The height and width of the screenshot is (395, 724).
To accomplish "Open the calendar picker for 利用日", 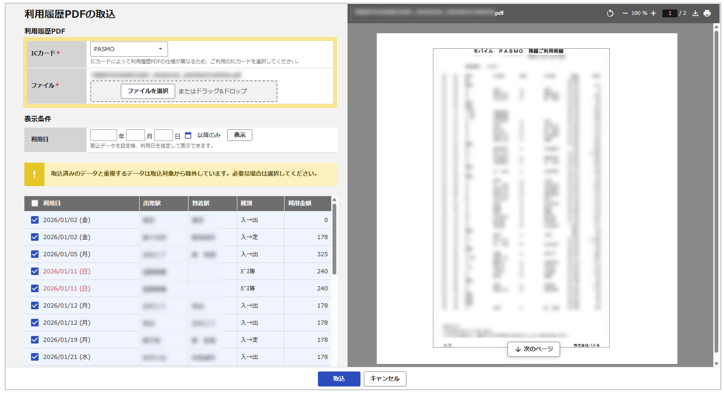I will pos(188,135).
